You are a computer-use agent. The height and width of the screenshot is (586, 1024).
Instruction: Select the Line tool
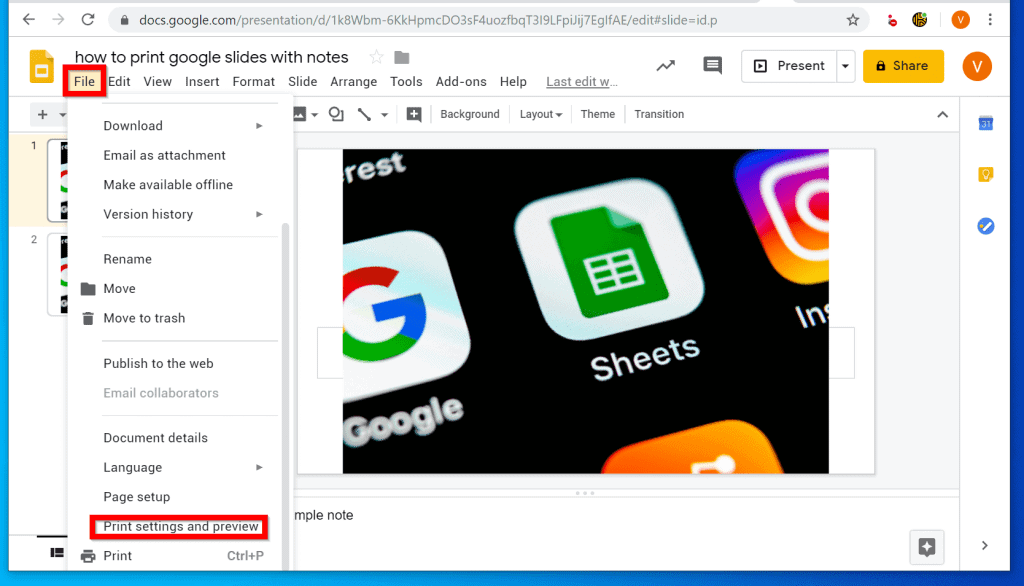click(x=362, y=114)
